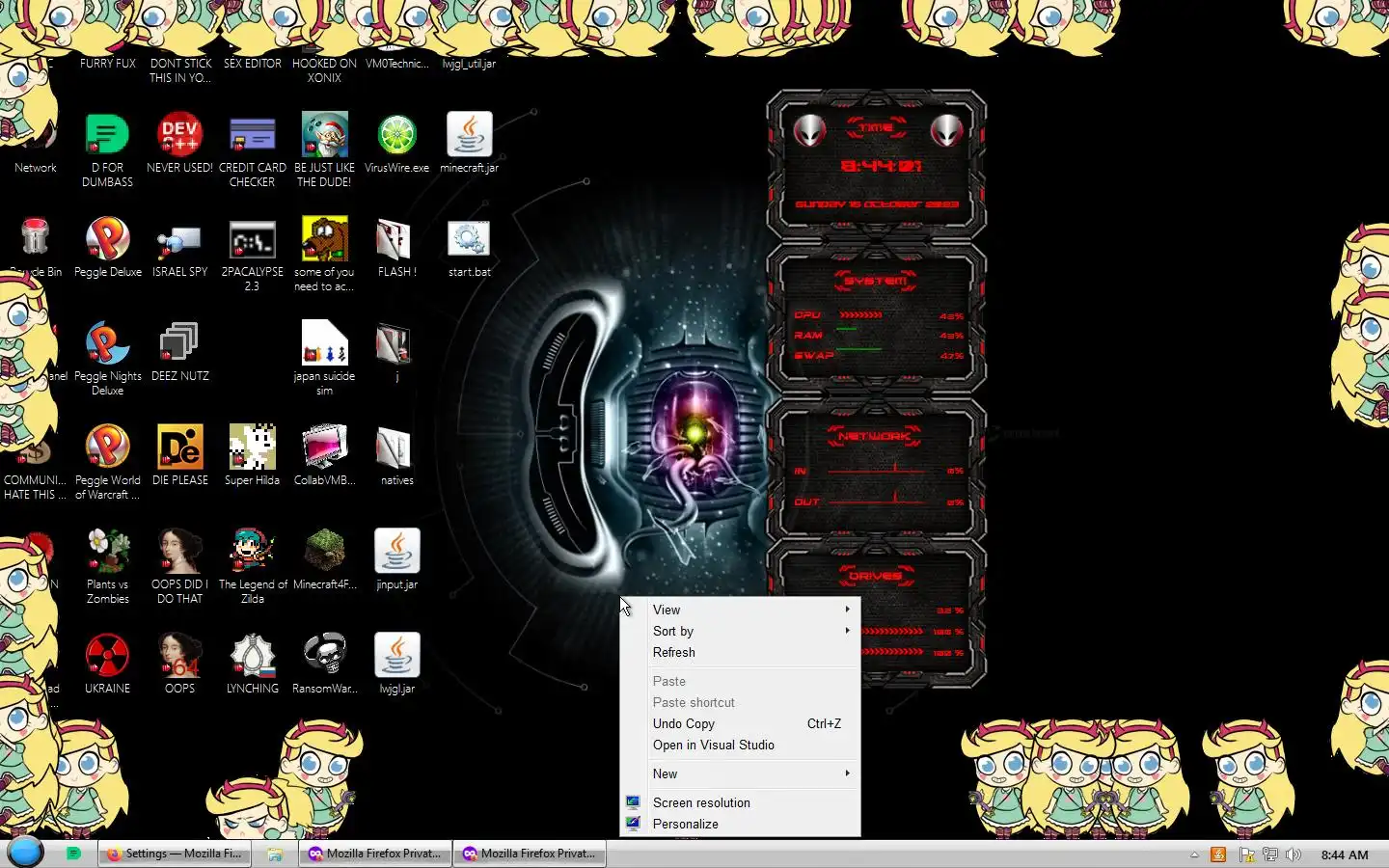This screenshot has width=1389, height=868.
Task: Show hidden system tray icons
Action: pos(1194,854)
